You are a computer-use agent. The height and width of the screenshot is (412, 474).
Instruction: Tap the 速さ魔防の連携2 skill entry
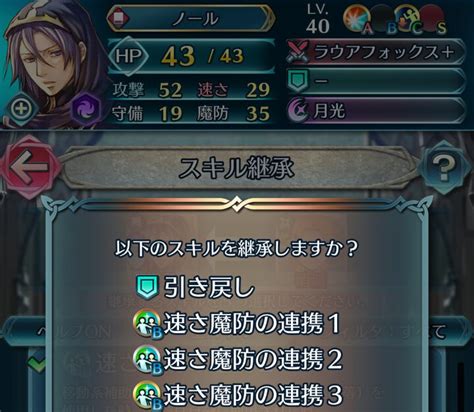click(x=237, y=360)
